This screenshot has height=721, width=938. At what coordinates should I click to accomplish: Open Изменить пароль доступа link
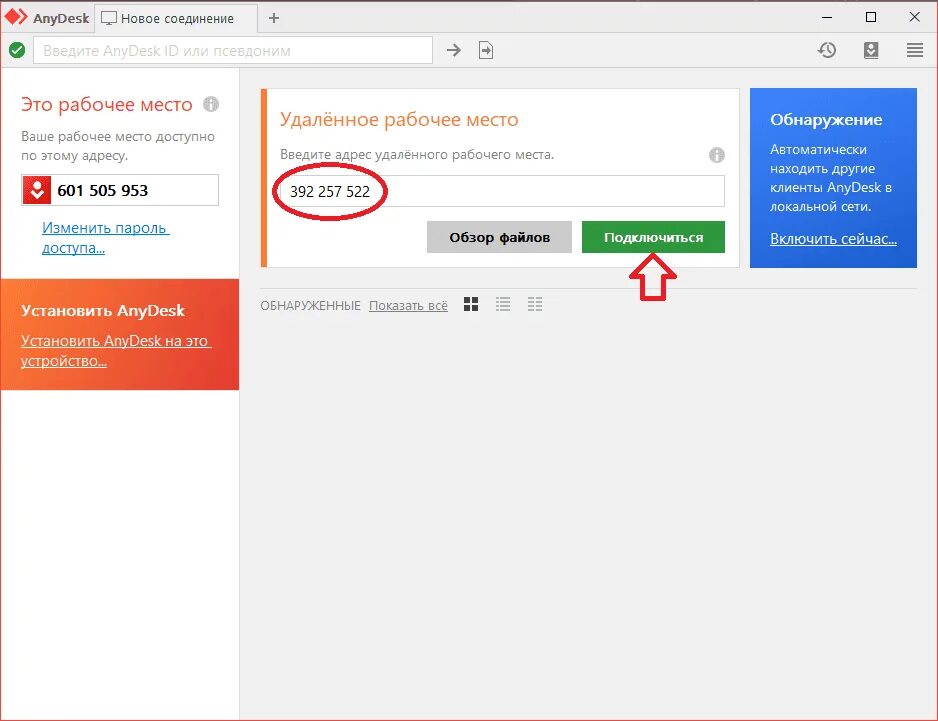105,238
